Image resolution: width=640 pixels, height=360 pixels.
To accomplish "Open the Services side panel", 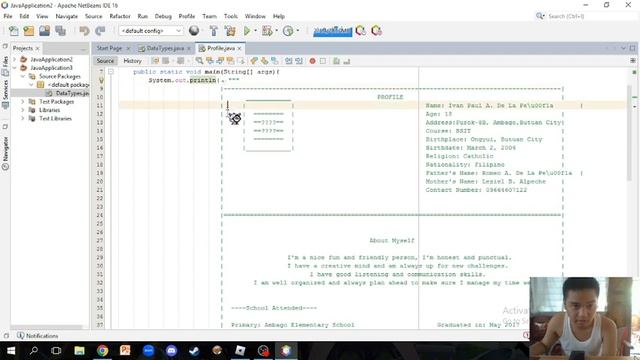I will (5, 93).
